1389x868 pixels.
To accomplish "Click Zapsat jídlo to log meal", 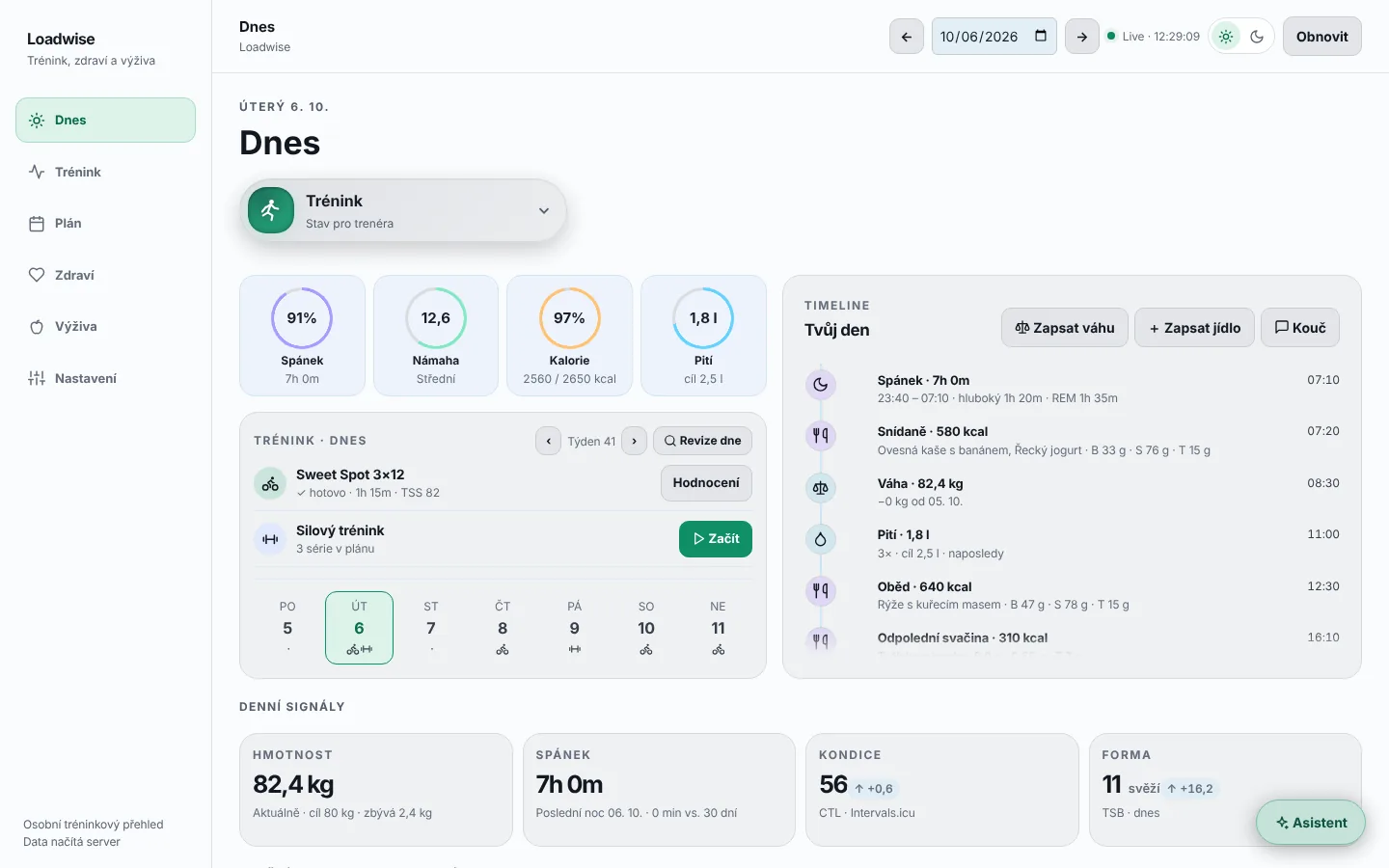I will coord(1194,328).
